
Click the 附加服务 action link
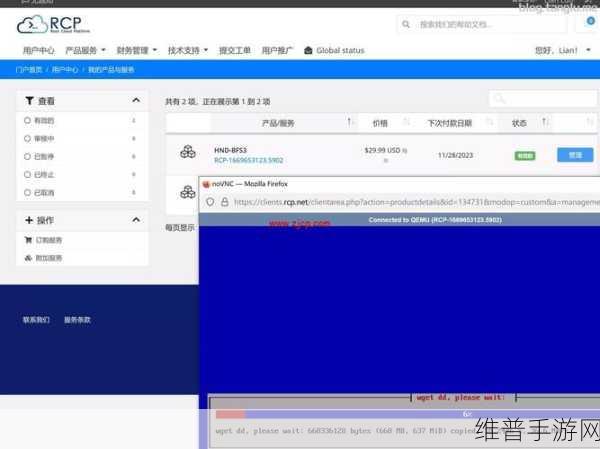(49, 258)
